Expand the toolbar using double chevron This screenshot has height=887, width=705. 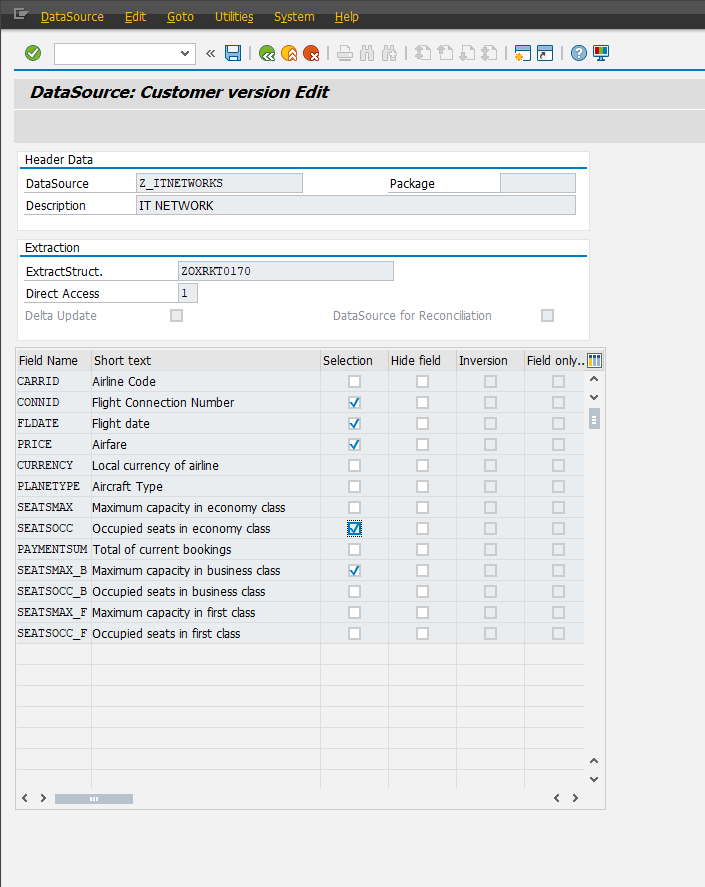211,53
